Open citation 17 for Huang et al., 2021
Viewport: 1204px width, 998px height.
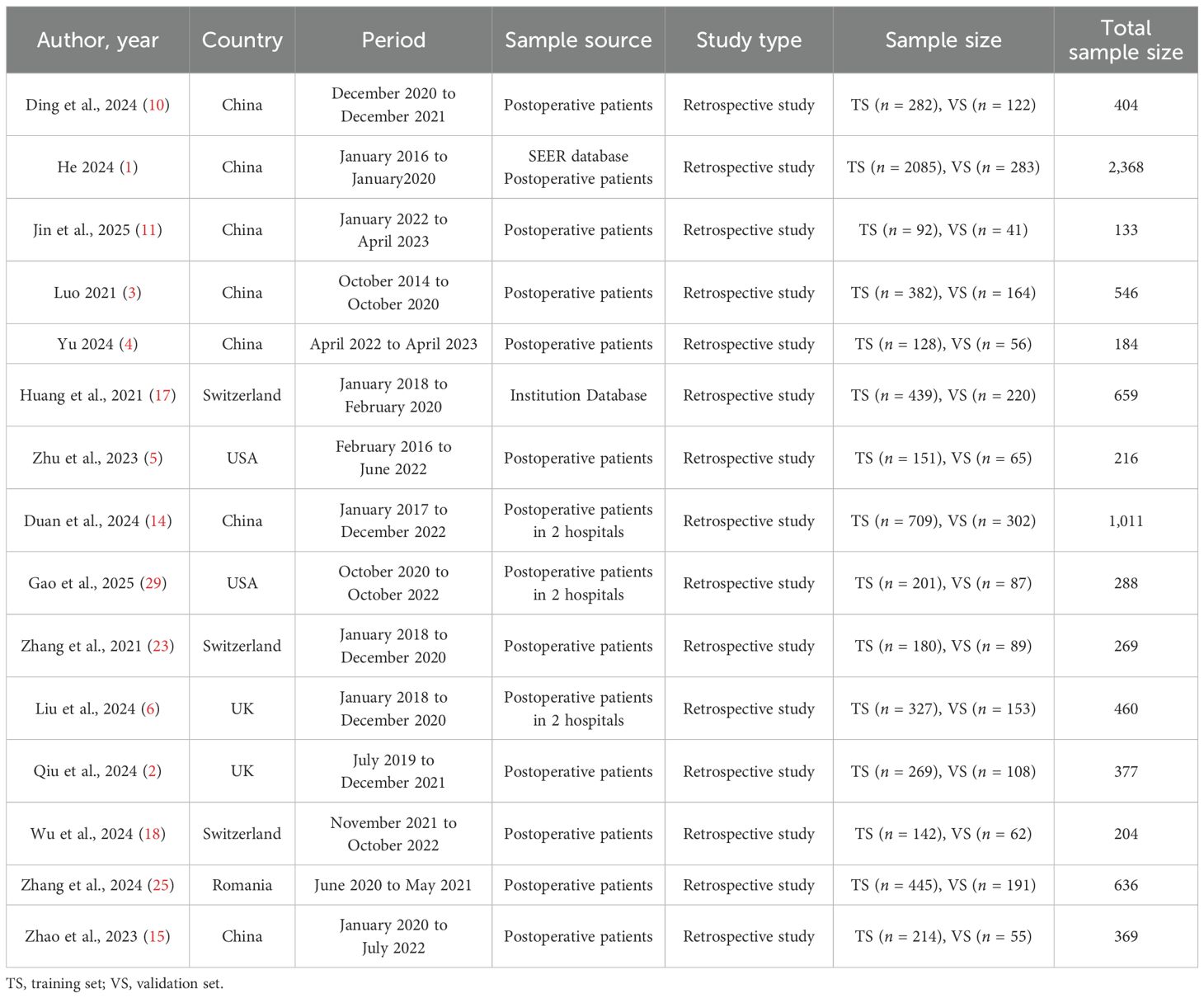pyautogui.click(x=163, y=396)
